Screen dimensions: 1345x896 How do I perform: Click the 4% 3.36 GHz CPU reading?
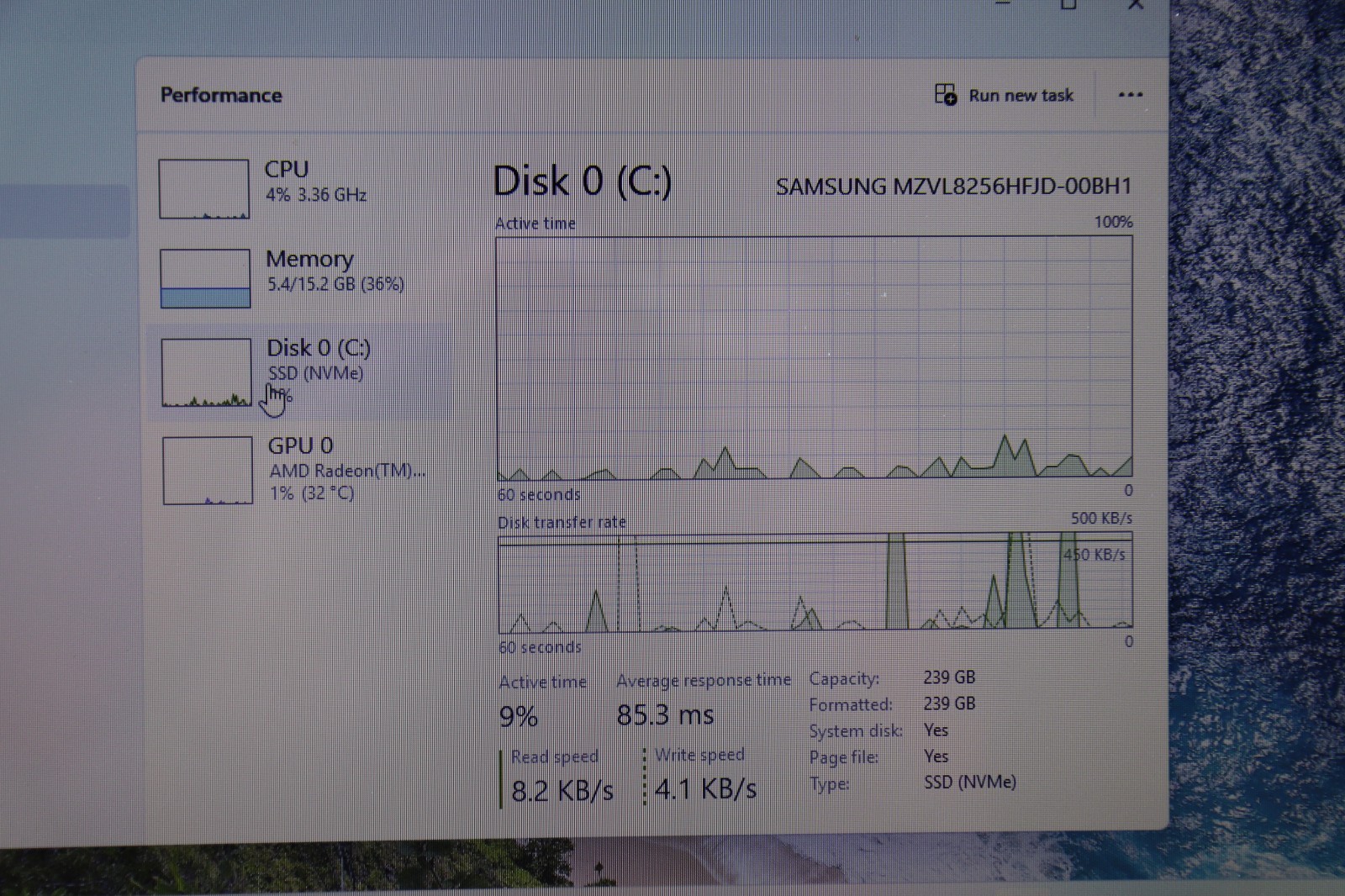(316, 195)
